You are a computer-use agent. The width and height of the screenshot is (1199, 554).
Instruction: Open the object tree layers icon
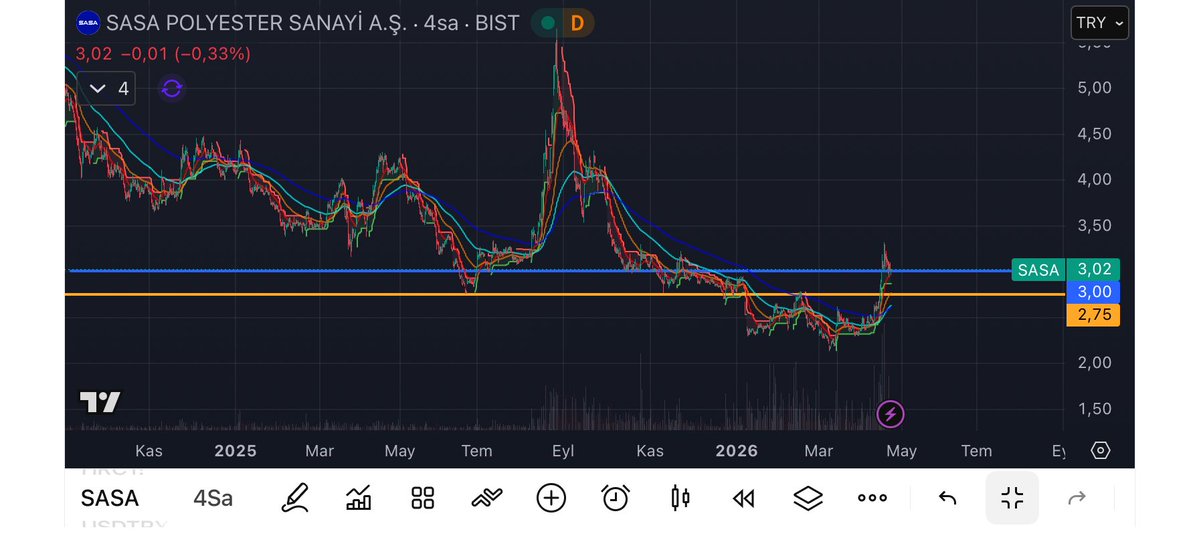pyautogui.click(x=807, y=499)
